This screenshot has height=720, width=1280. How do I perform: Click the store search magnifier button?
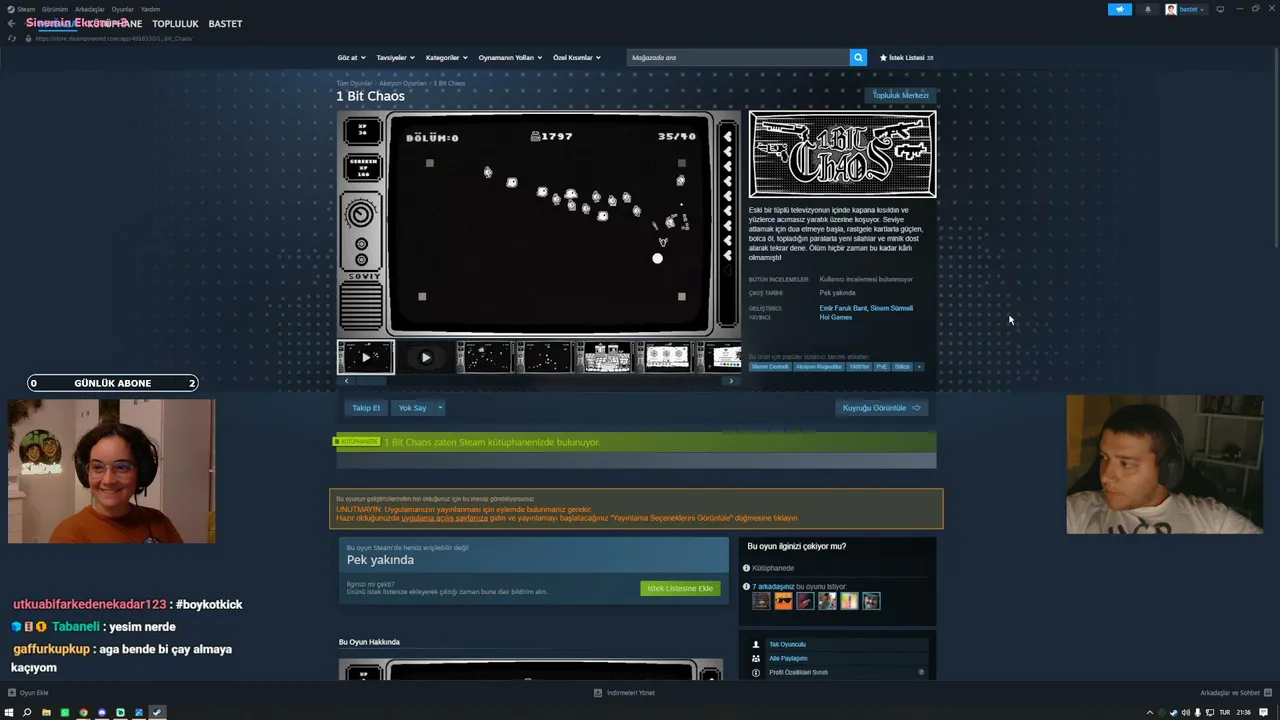point(858,58)
